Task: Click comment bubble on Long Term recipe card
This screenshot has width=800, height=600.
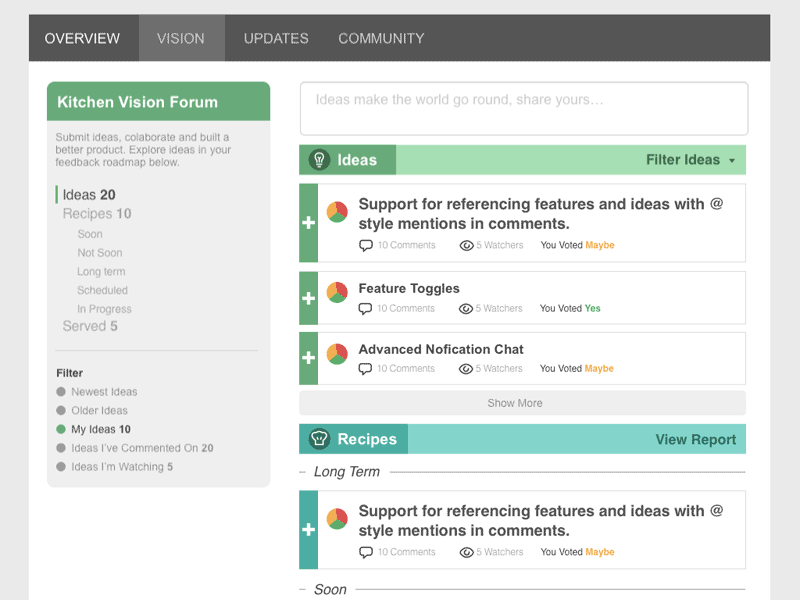Action: point(366,553)
